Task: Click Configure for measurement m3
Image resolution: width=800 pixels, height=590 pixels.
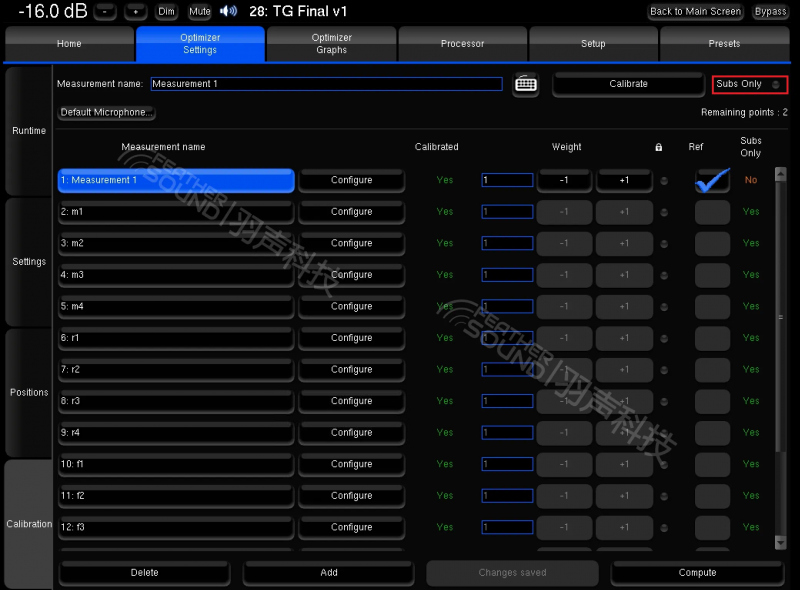Action: (x=351, y=275)
